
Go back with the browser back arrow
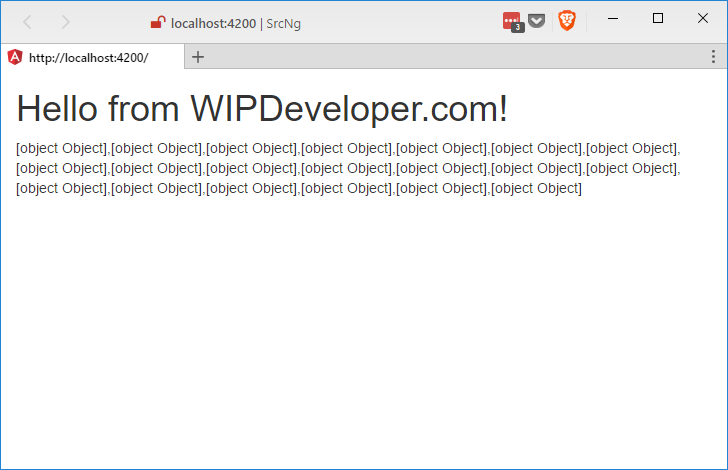pos(27,22)
